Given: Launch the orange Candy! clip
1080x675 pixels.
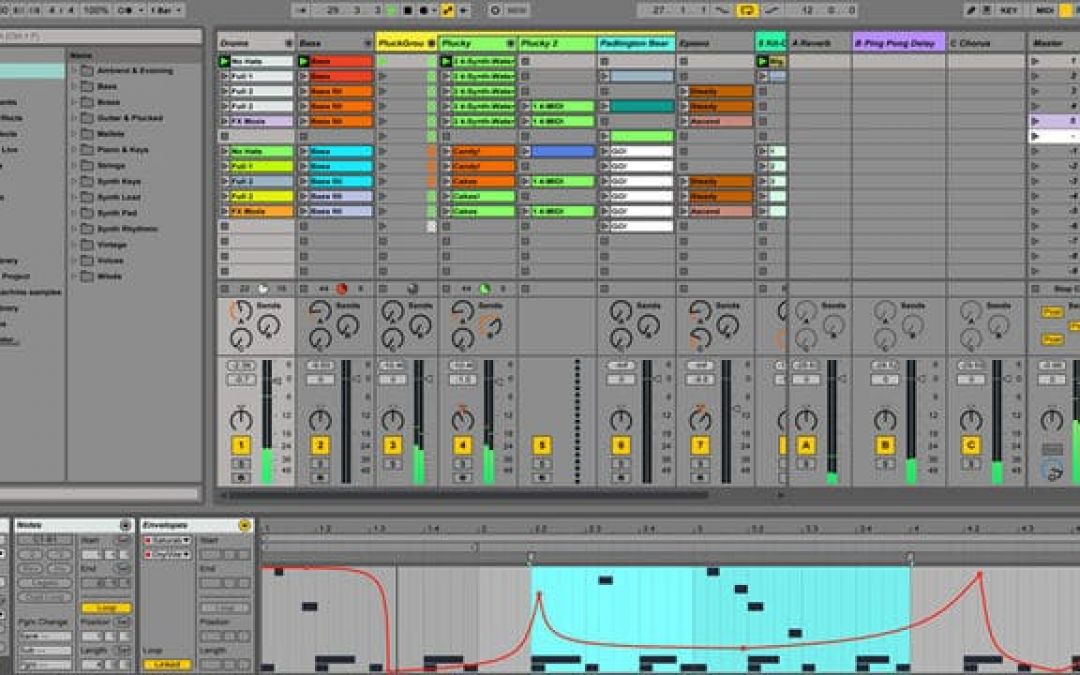Looking at the screenshot, I should [x=446, y=152].
